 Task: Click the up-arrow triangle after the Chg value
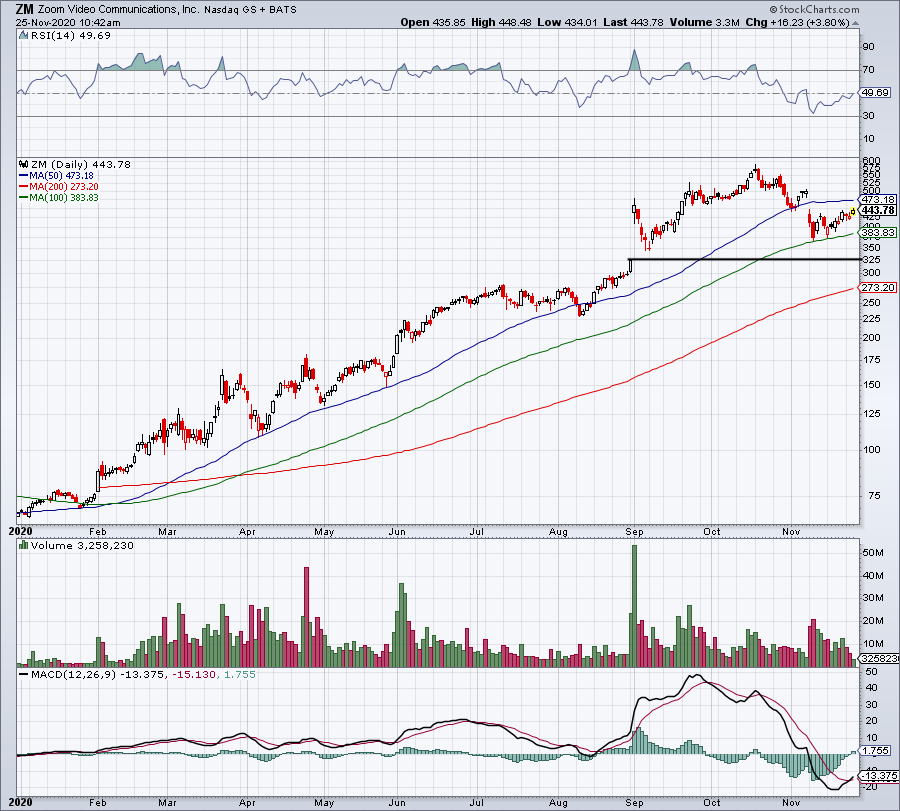click(855, 23)
